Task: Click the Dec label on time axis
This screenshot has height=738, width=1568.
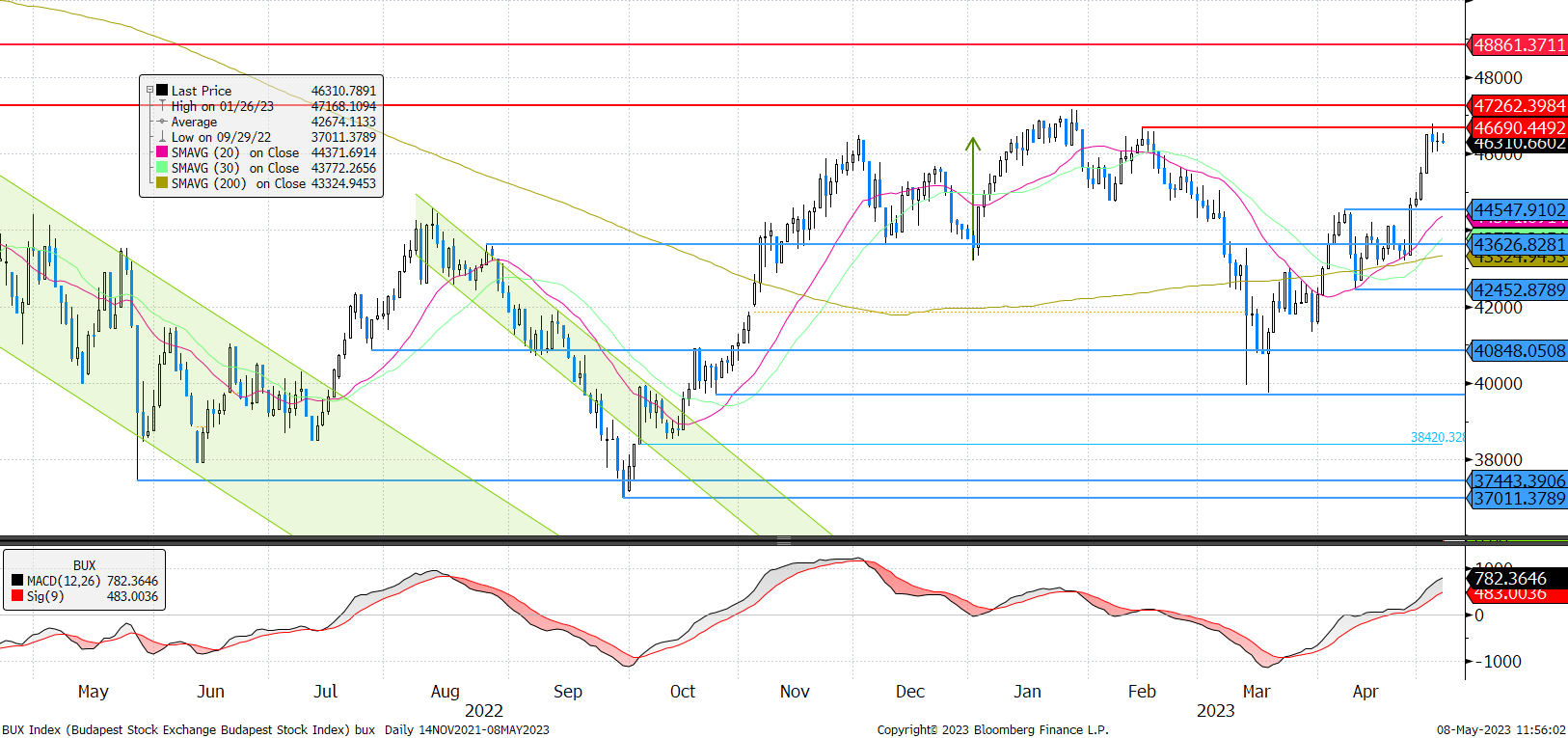Action: point(910,691)
